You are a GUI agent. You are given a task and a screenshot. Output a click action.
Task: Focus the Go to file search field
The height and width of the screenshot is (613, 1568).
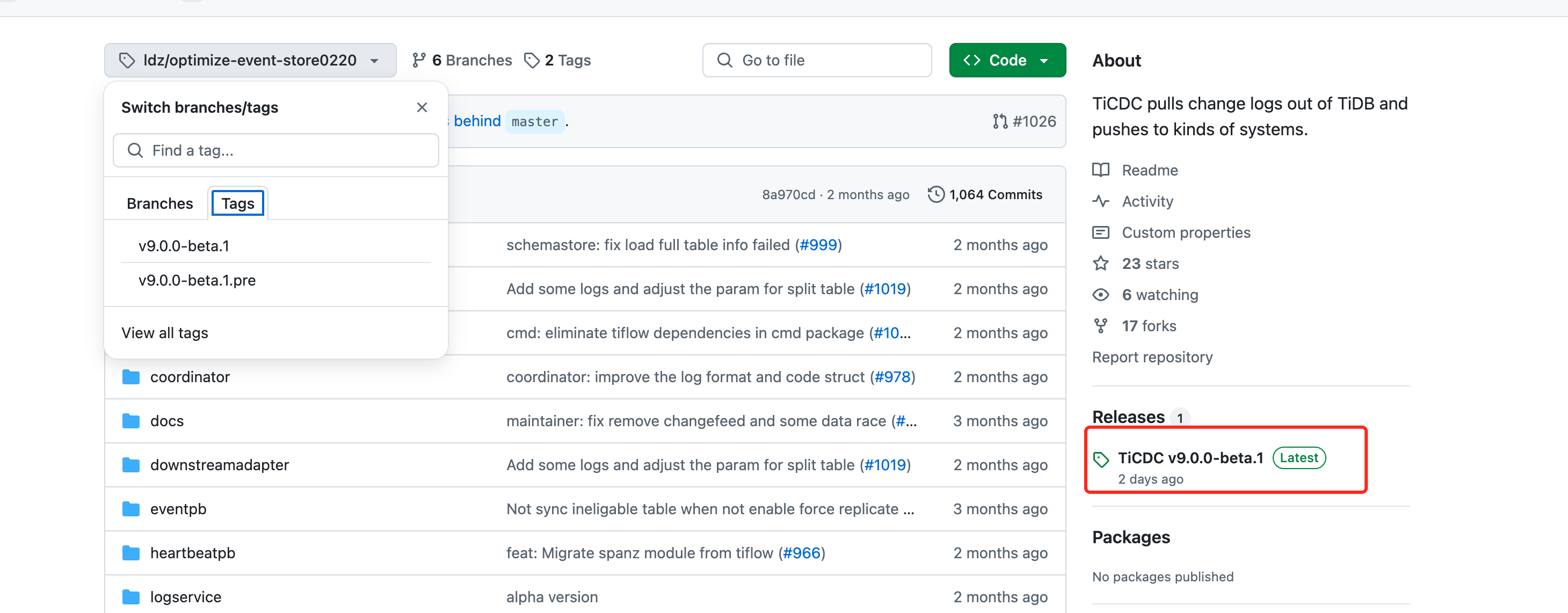[817, 60]
